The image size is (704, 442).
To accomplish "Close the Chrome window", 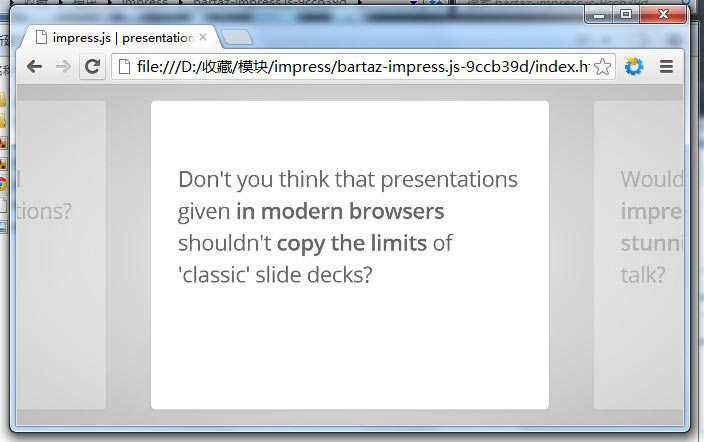I will [661, 15].
